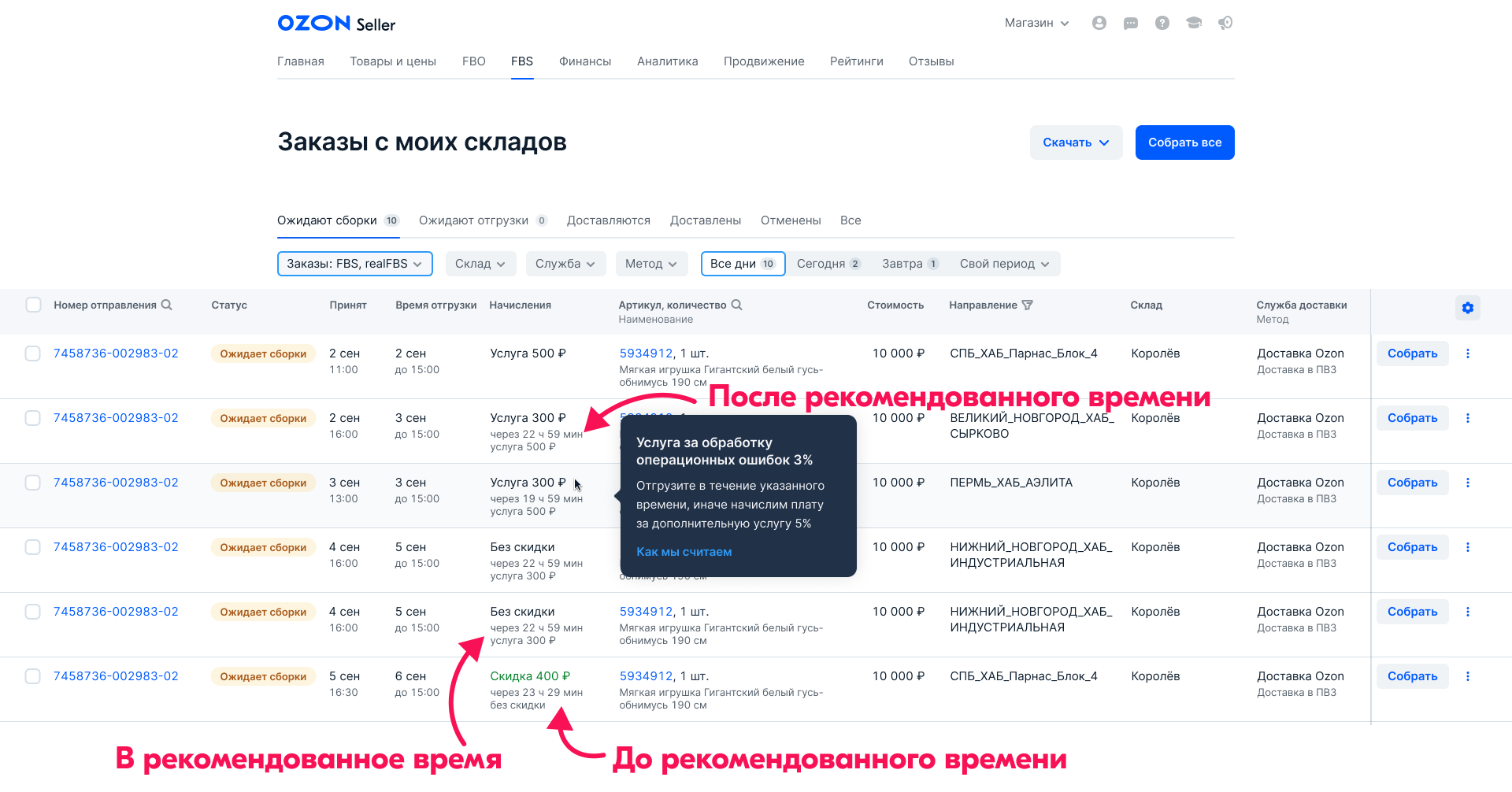Open the graduation cap learning icon
1512x792 pixels.
pos(1194,23)
